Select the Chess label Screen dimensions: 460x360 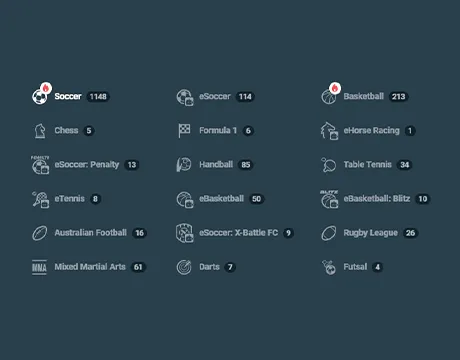(x=66, y=130)
